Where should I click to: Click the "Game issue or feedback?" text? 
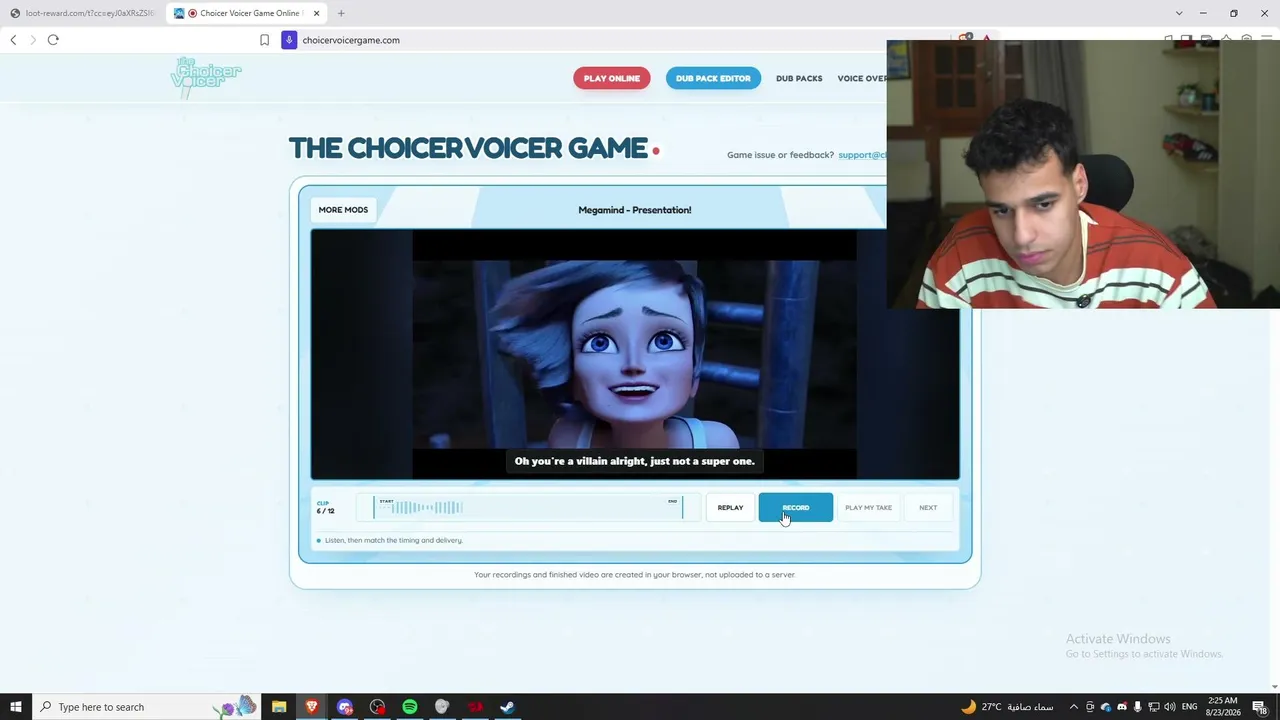click(780, 155)
